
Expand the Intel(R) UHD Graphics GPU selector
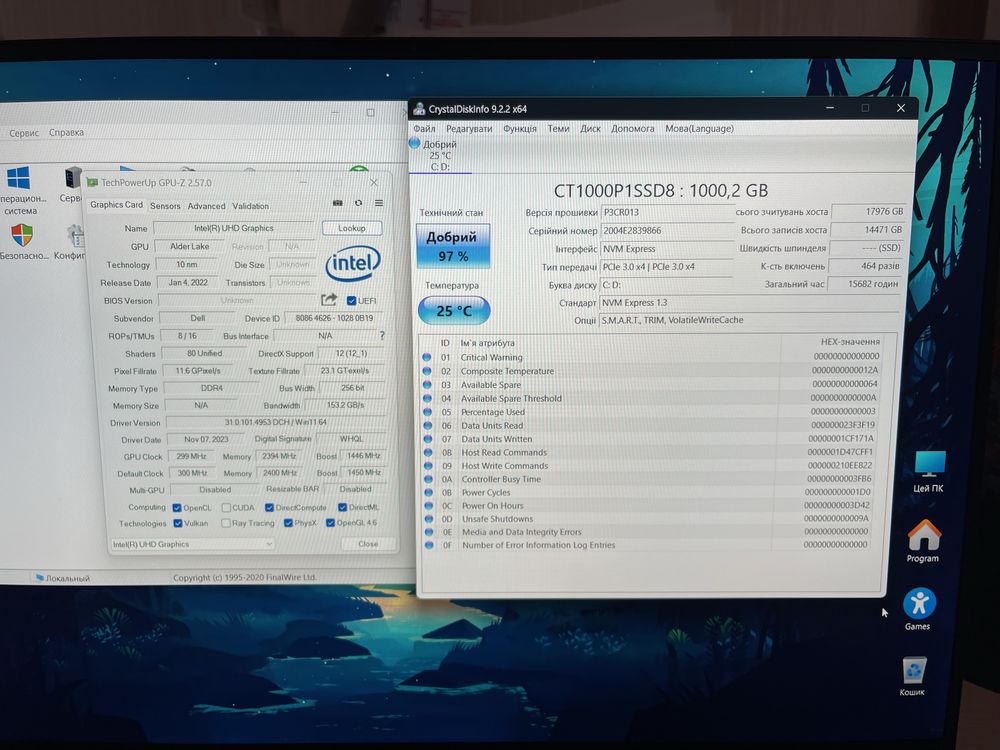click(x=192, y=544)
